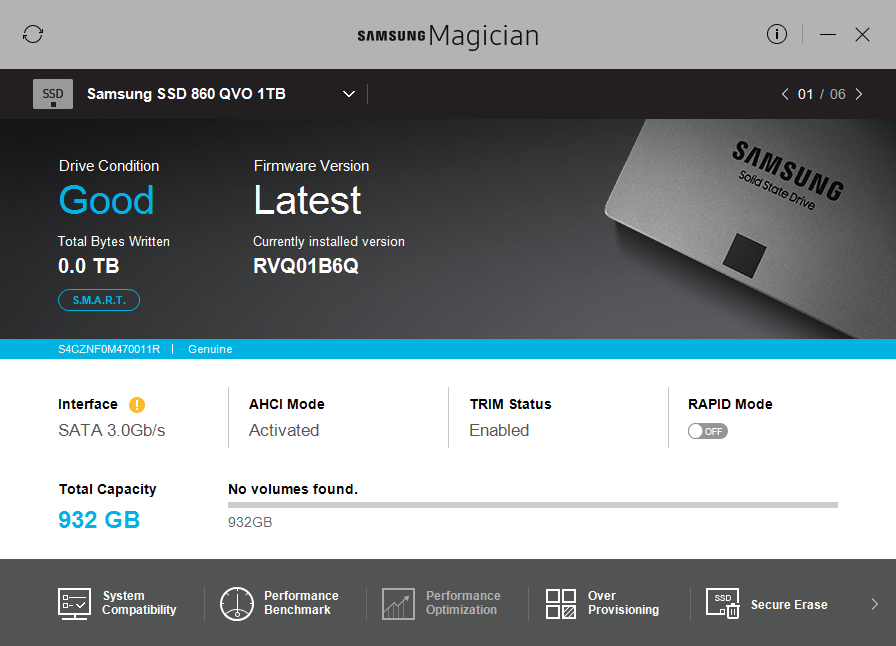Click the Interface warning exclamation icon
This screenshot has width=896, height=646.
coord(137,405)
